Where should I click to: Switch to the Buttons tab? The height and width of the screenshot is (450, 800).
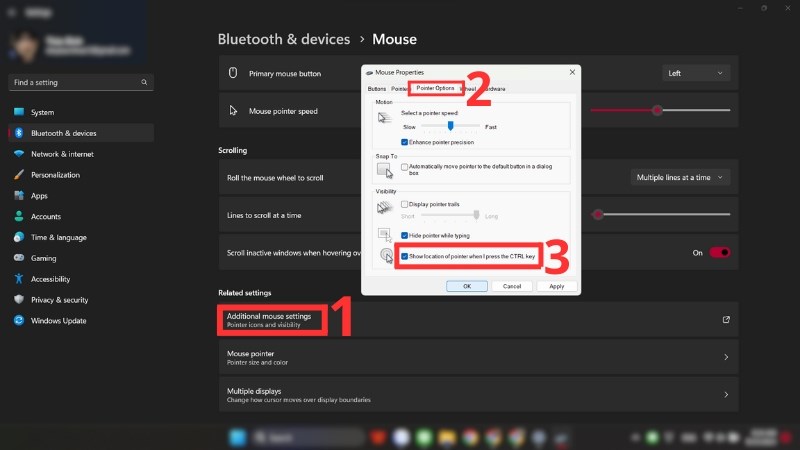click(x=376, y=89)
